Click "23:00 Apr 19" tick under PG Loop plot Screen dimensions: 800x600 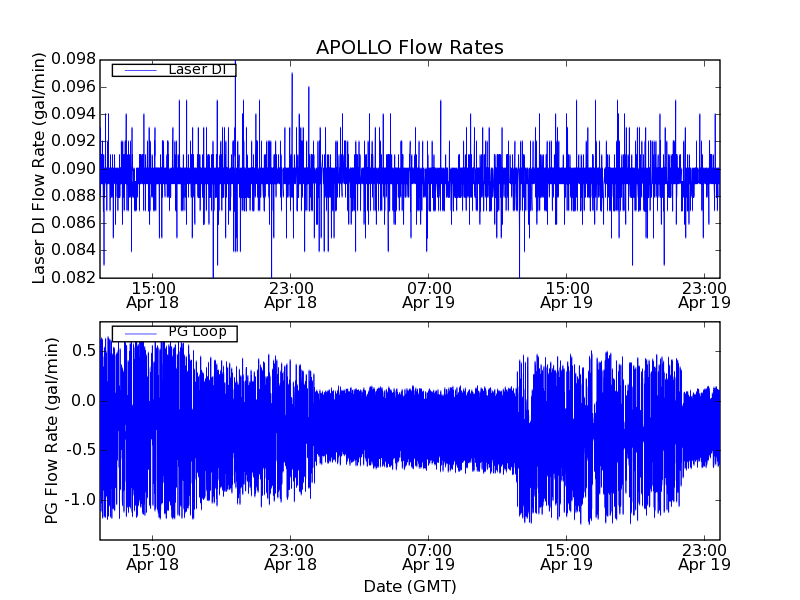point(705,557)
